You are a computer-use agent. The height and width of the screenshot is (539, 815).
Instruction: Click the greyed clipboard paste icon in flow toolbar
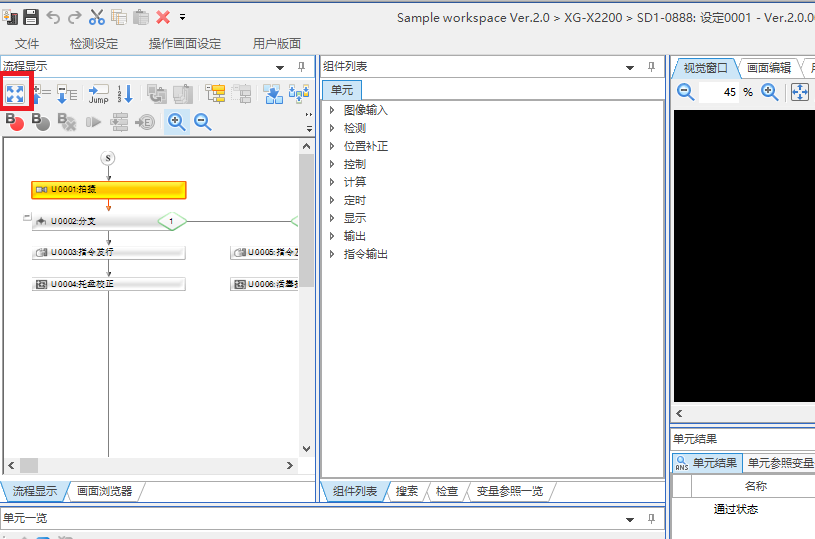[x=182, y=94]
